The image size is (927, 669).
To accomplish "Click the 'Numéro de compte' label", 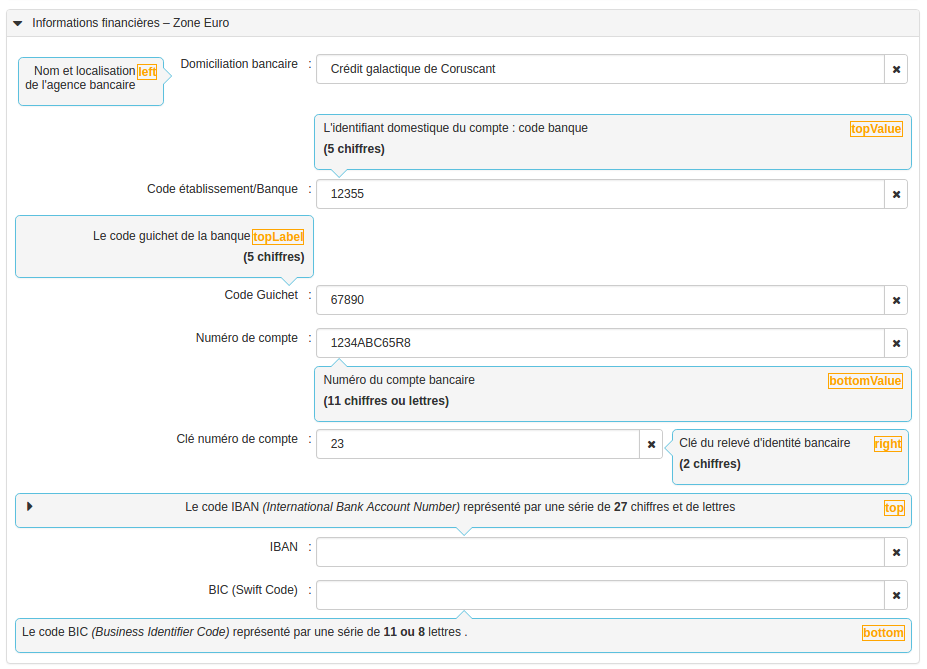I will pyautogui.click(x=247, y=338).
